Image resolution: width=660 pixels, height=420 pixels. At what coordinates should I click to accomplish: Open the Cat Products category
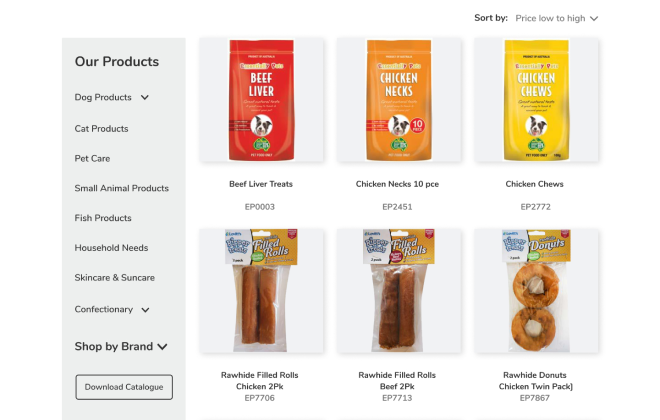coord(101,129)
